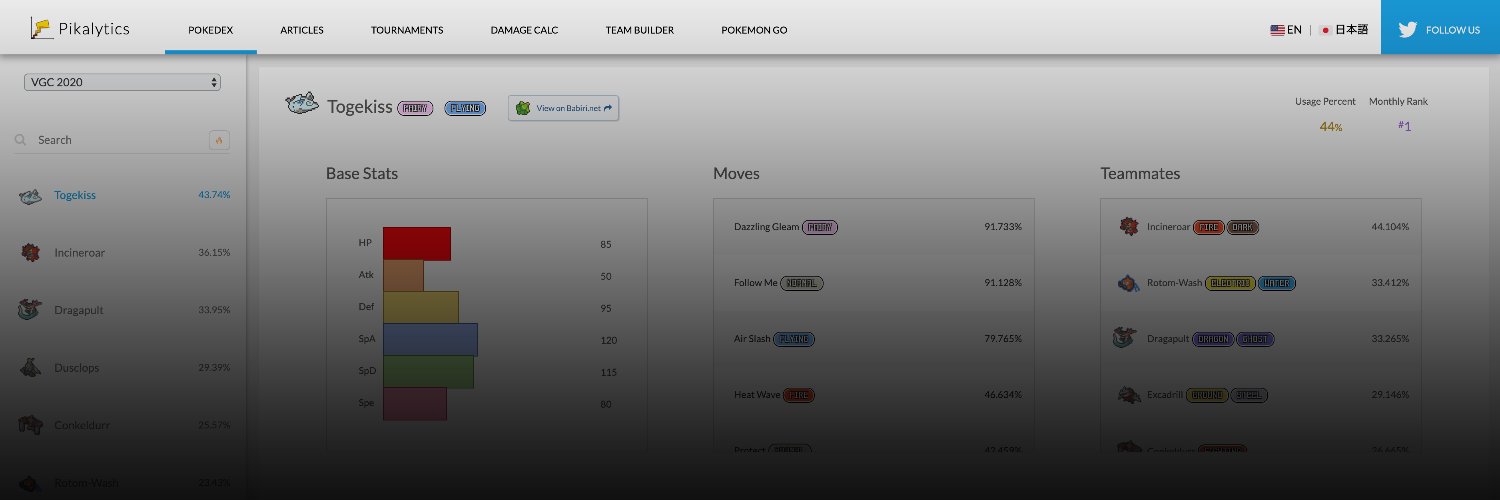Click Ghost type badge for Dragapult teammate
The height and width of the screenshot is (500, 1500).
pos(1255,339)
